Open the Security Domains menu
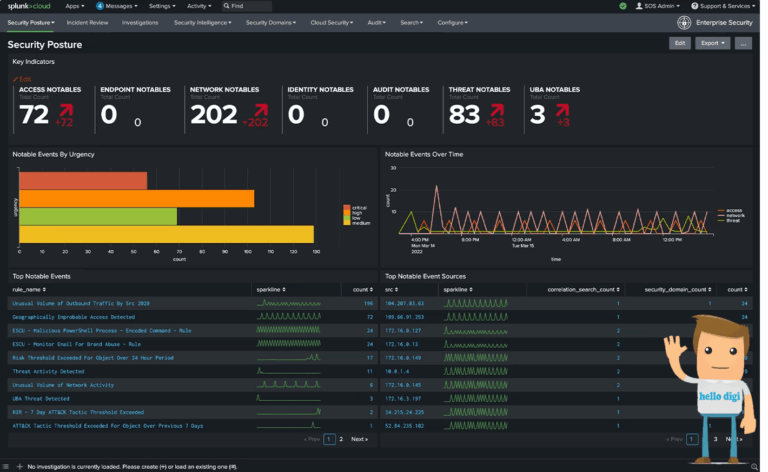The width and height of the screenshot is (768, 472). 271,23
